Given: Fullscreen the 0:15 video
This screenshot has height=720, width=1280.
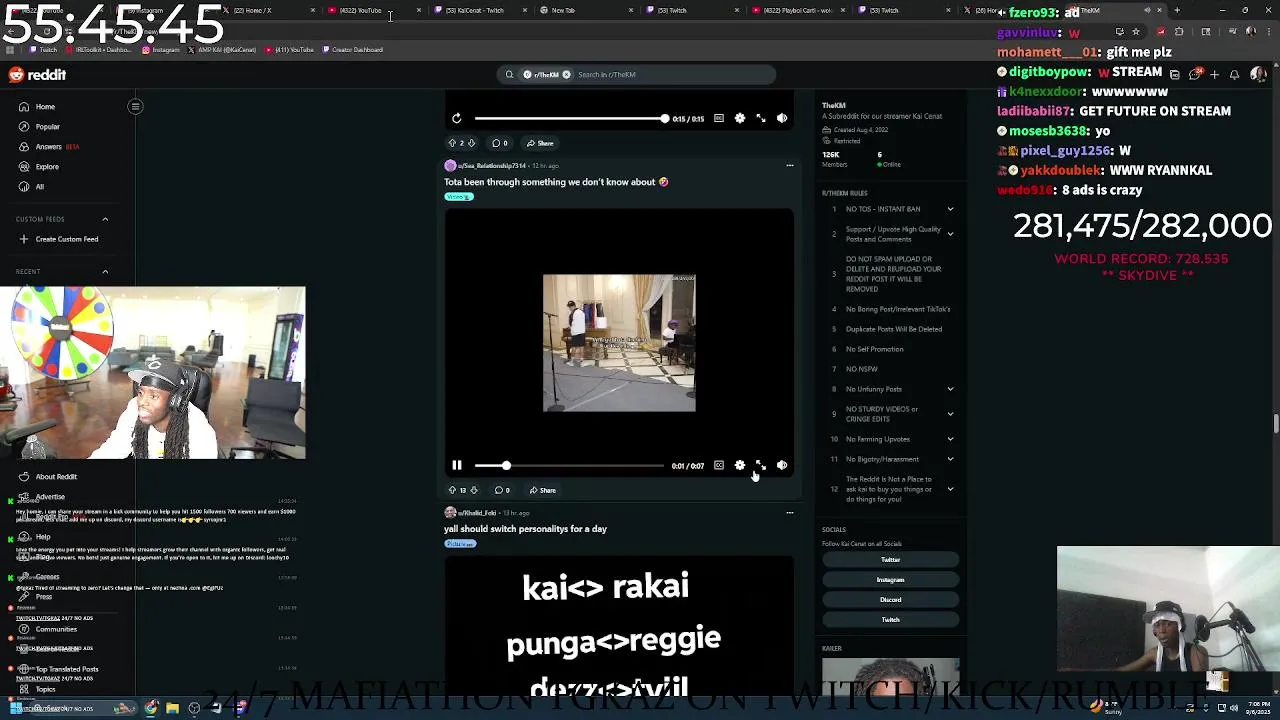Looking at the screenshot, I should point(761,118).
